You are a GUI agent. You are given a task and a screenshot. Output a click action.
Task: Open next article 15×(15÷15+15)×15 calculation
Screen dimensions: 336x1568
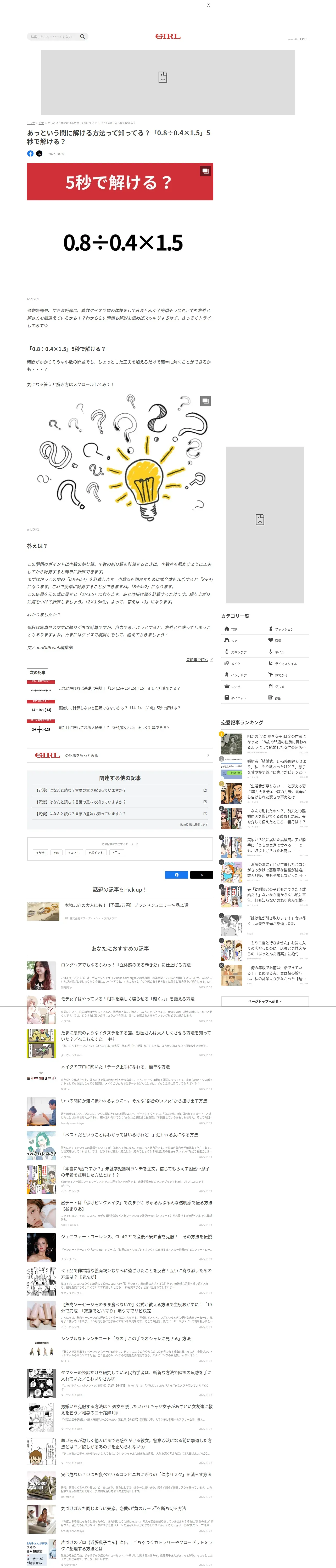120,688
